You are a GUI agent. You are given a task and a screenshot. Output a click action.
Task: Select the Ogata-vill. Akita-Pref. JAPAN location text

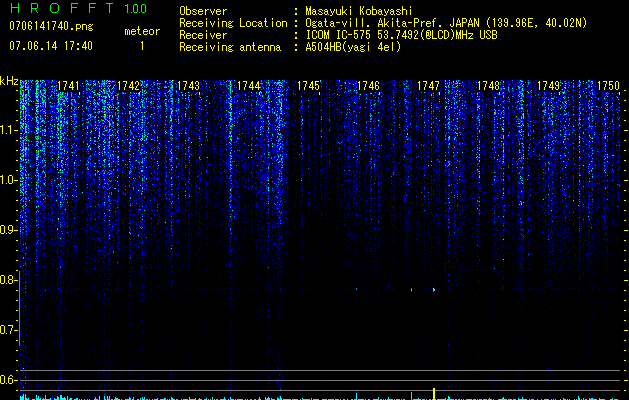click(445, 23)
